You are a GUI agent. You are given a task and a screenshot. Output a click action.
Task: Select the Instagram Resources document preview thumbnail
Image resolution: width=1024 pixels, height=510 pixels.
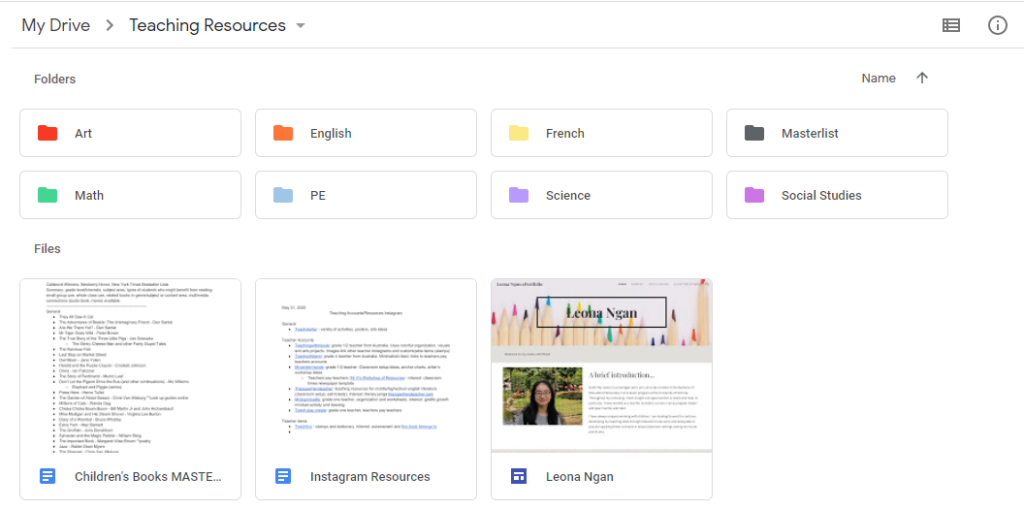pos(366,366)
